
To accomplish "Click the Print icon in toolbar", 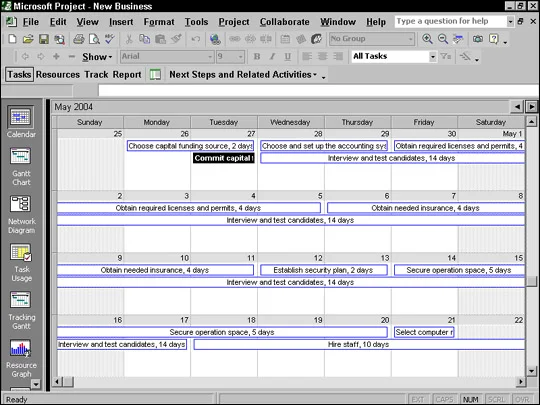I will point(79,39).
